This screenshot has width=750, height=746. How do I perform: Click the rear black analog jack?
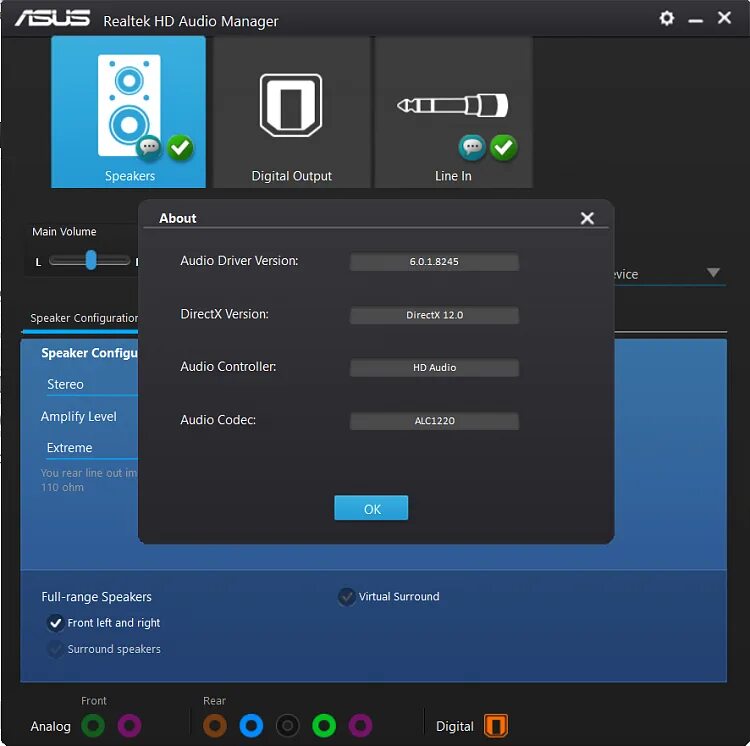tap(287, 725)
